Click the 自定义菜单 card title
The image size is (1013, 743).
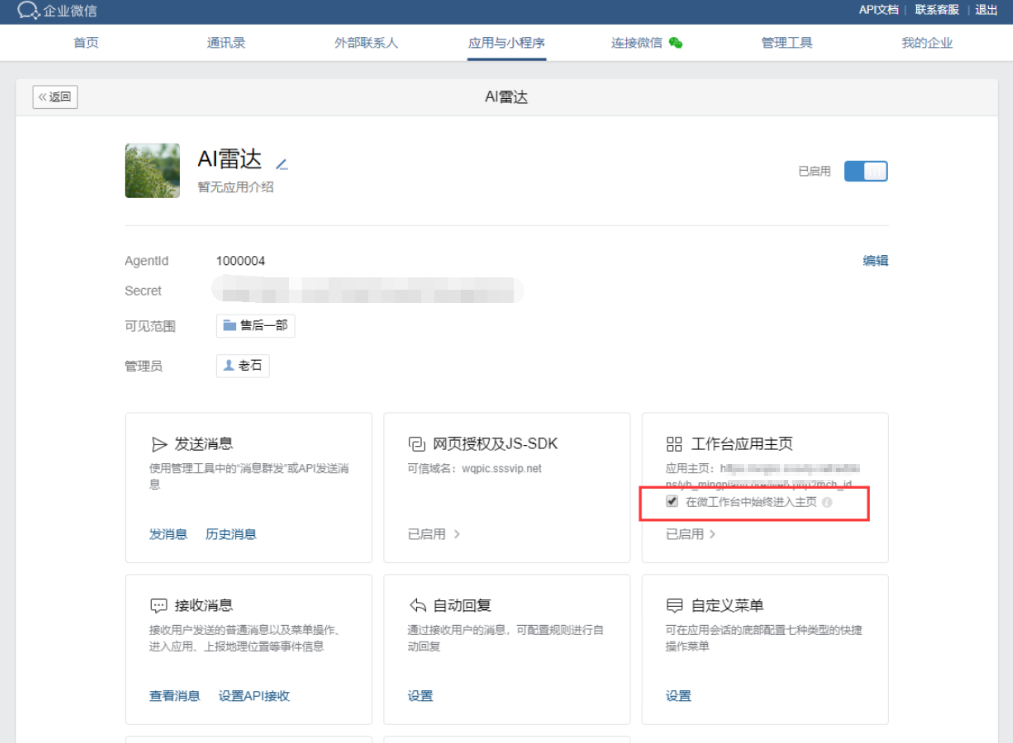(727, 605)
